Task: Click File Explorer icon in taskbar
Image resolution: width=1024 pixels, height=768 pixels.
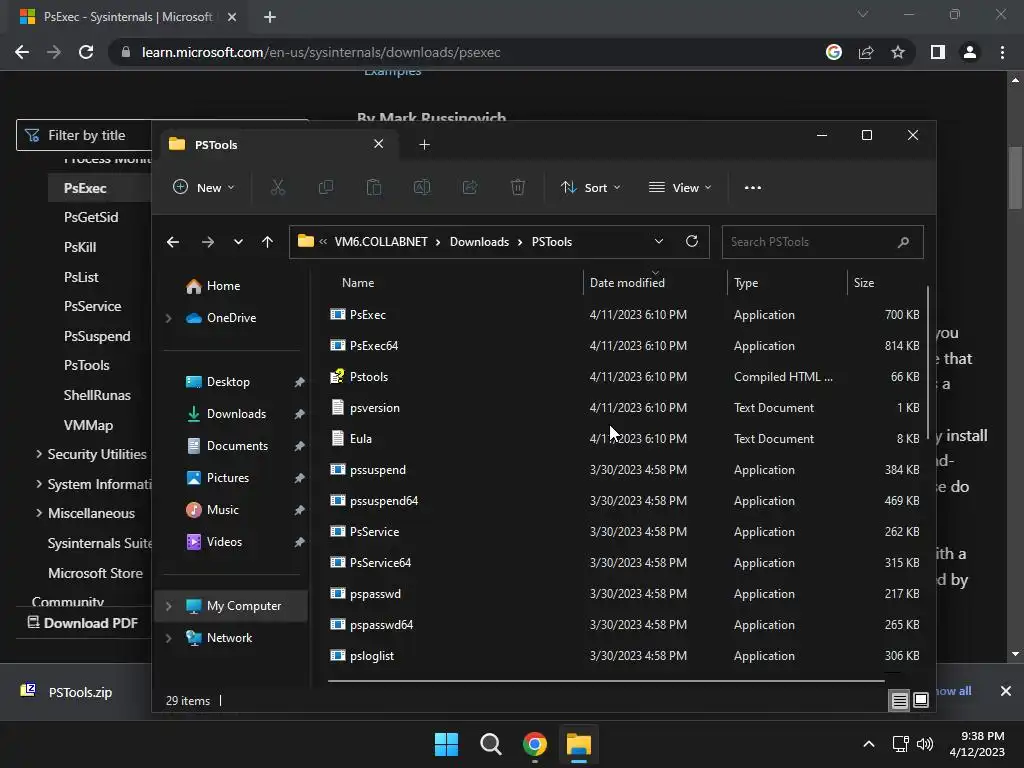Action: (579, 744)
